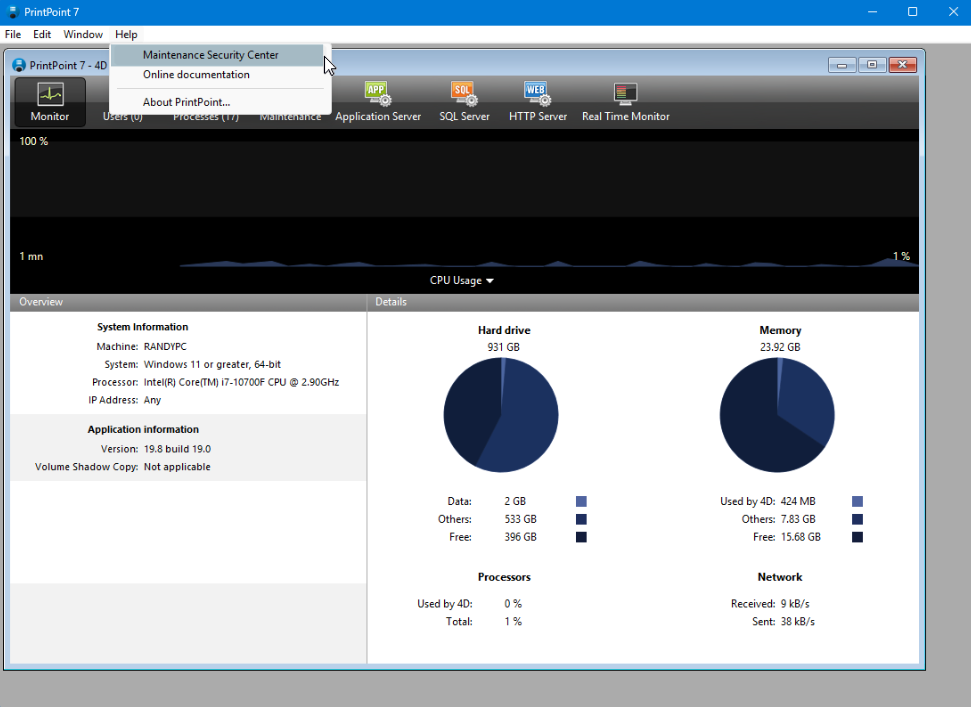Viewport: 971px width, 707px height.
Task: Click the machine name RANDYPC
Action: pos(165,347)
